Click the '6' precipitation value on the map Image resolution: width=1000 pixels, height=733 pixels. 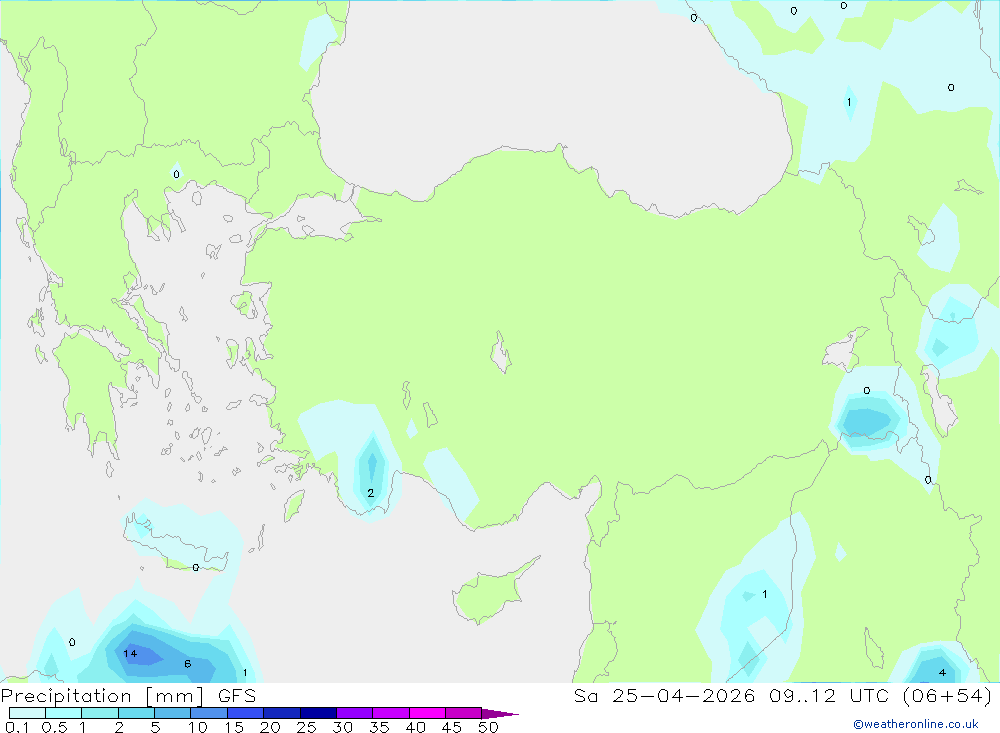pyautogui.click(x=188, y=664)
